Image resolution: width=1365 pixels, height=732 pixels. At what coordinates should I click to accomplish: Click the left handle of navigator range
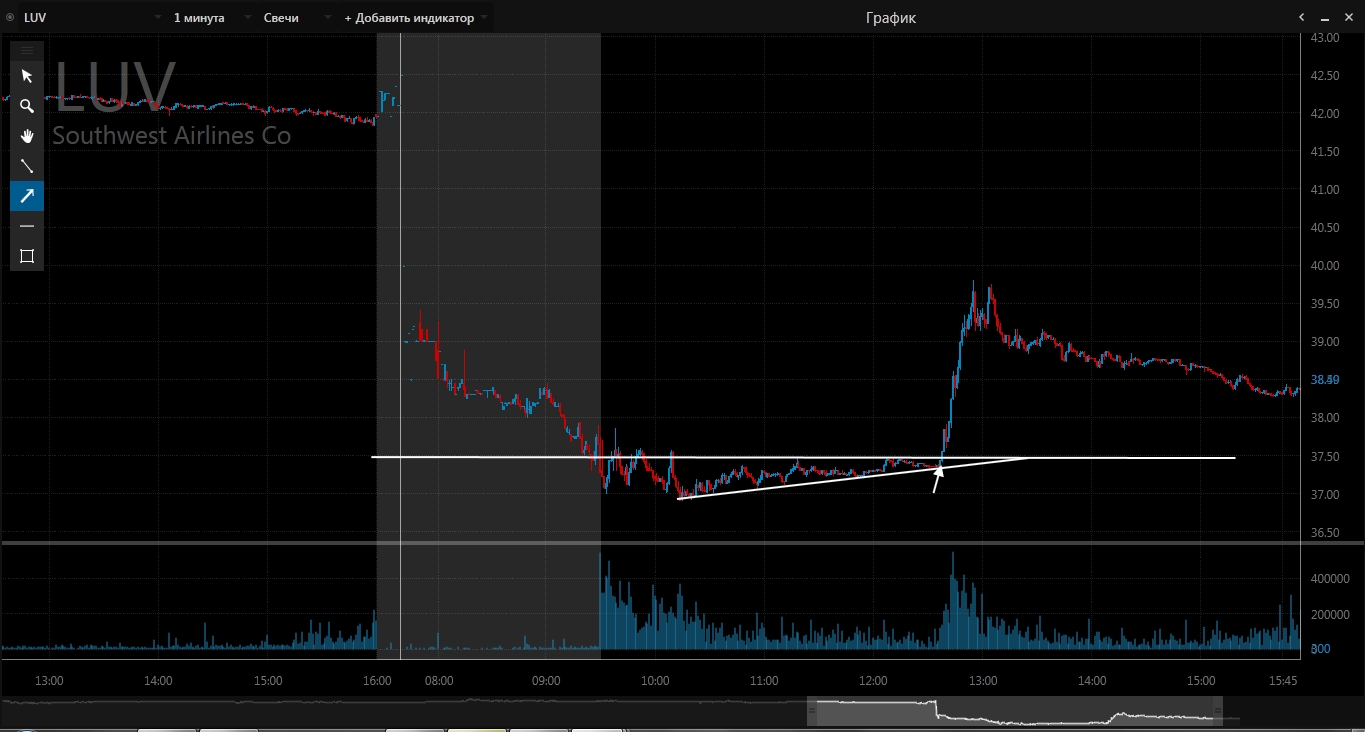click(x=812, y=712)
